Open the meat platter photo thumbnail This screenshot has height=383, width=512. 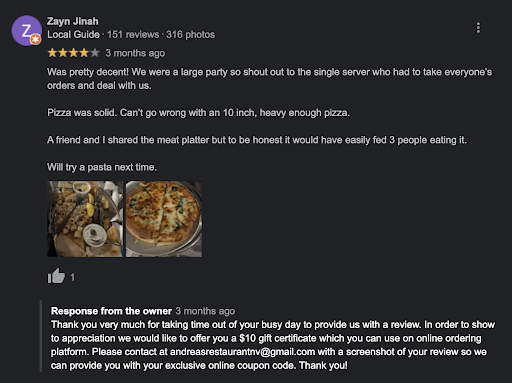85,219
